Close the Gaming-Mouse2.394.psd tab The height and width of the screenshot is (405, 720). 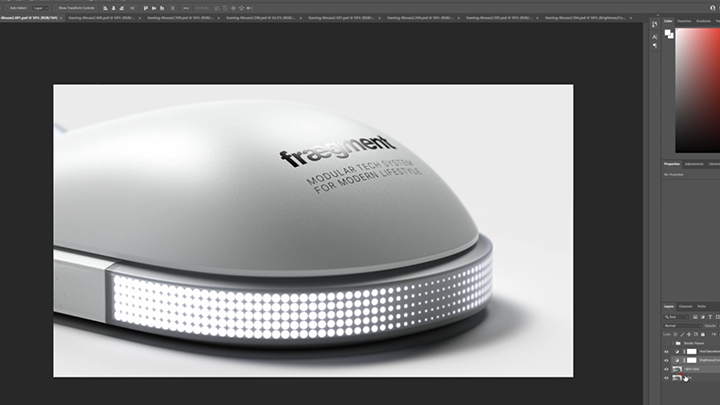coord(630,18)
